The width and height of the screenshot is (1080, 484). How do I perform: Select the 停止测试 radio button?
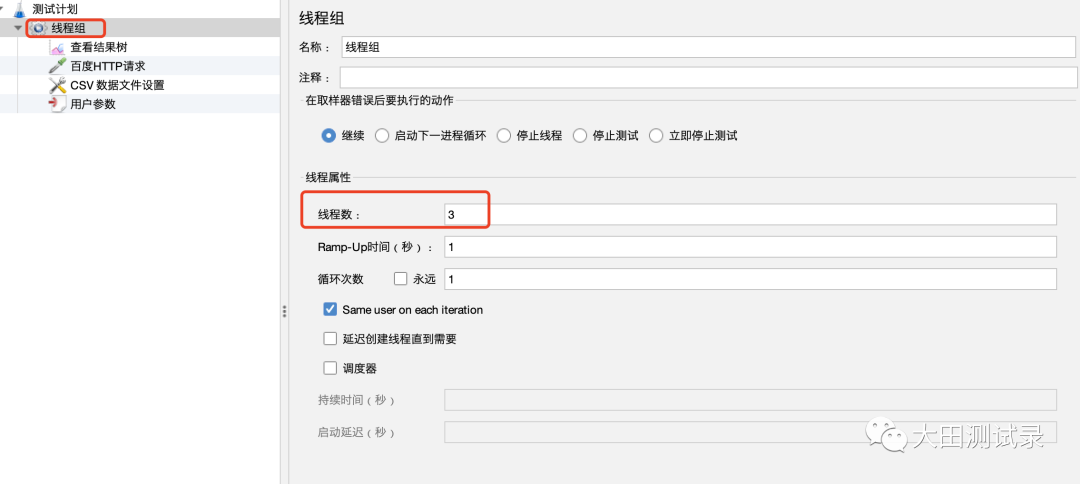580,136
